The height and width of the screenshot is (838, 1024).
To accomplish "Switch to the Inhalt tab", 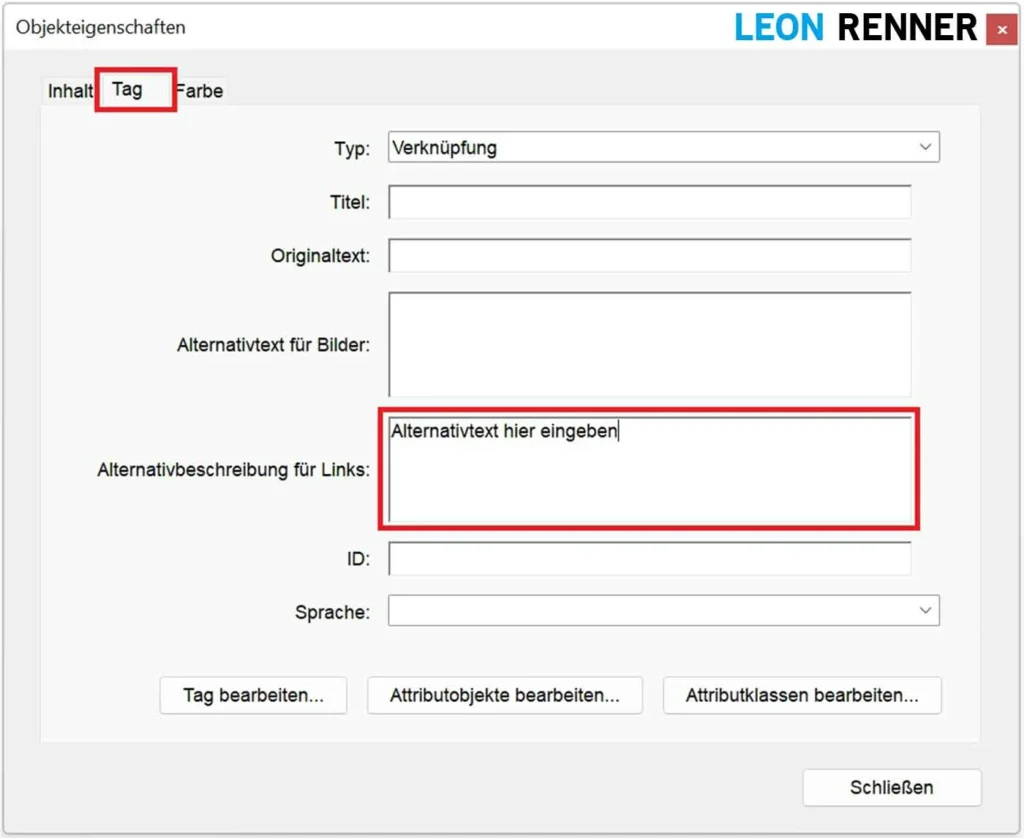I will coord(70,91).
